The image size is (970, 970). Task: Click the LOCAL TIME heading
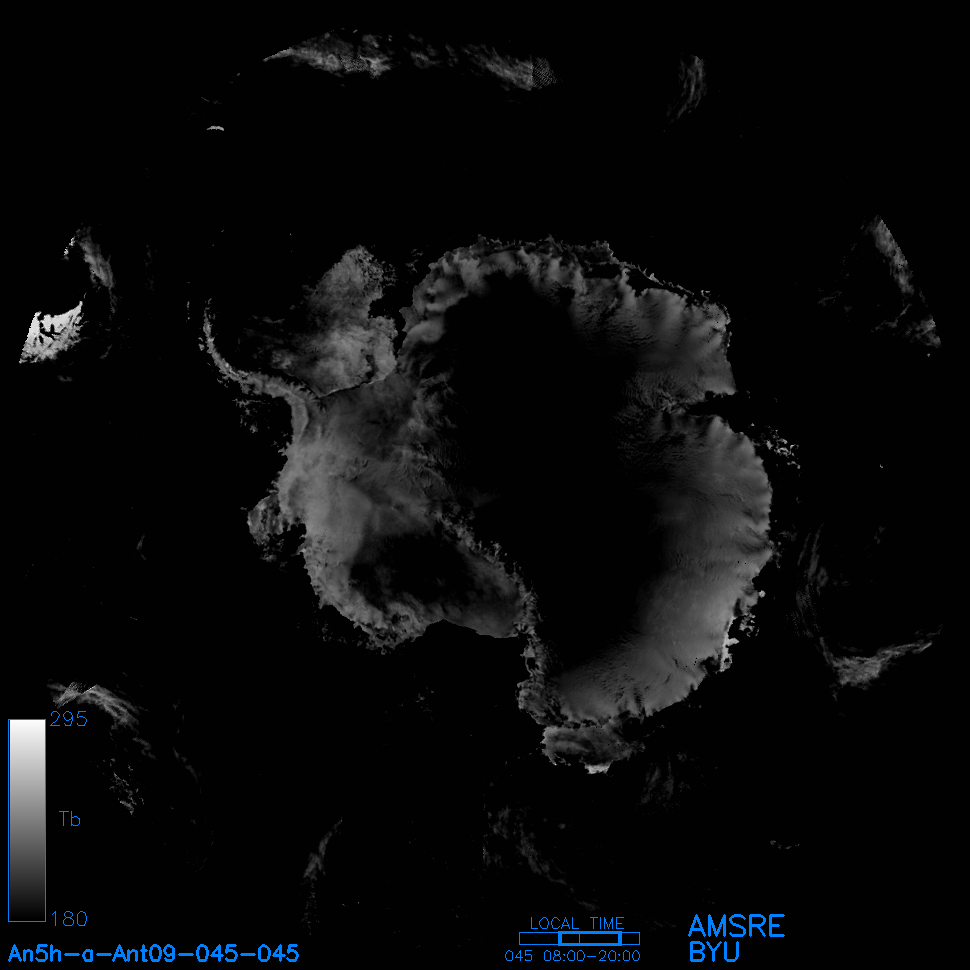tap(577, 923)
